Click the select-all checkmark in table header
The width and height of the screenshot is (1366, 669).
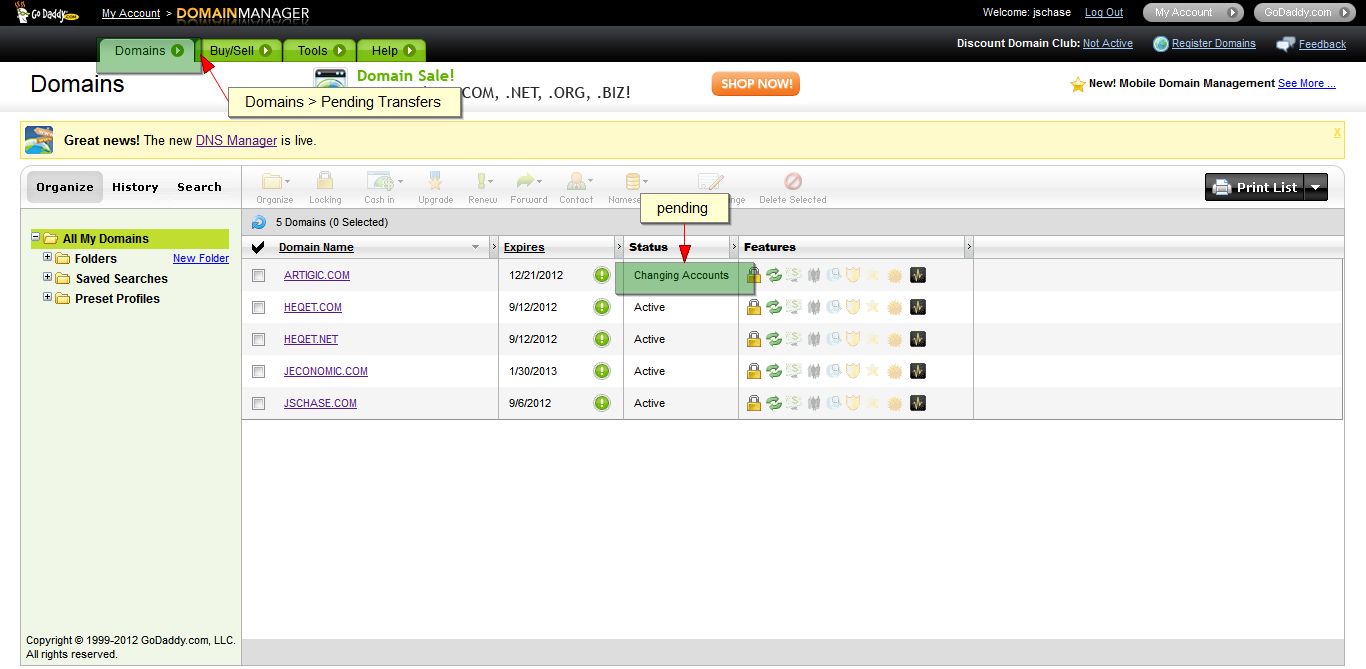258,247
